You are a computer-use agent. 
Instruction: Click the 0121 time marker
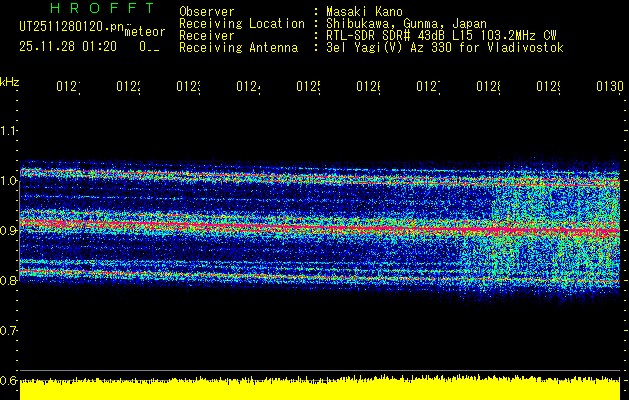68,86
